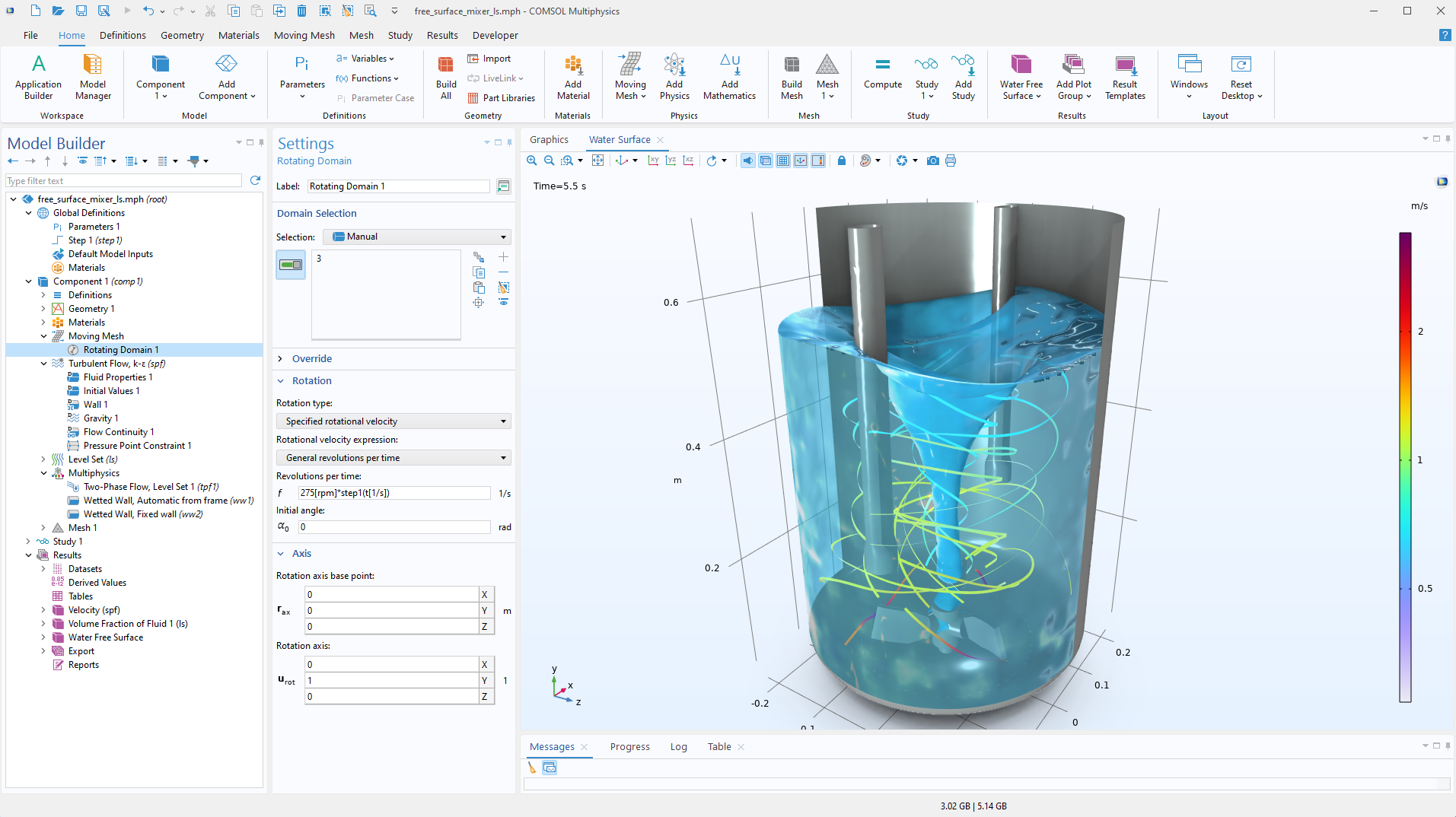Click the Zoom In magnifier icon
The width and height of the screenshot is (1456, 817).
coord(532,161)
